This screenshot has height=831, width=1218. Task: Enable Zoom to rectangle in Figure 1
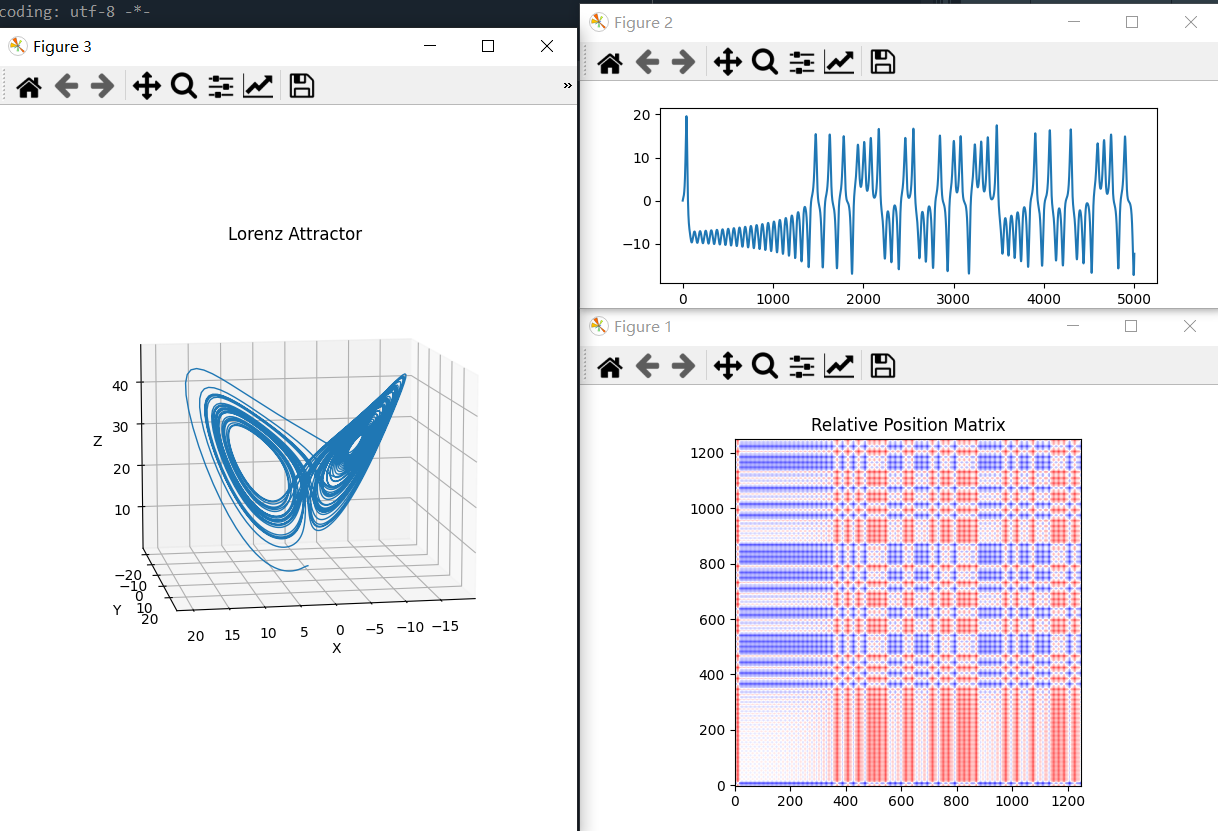coord(765,367)
